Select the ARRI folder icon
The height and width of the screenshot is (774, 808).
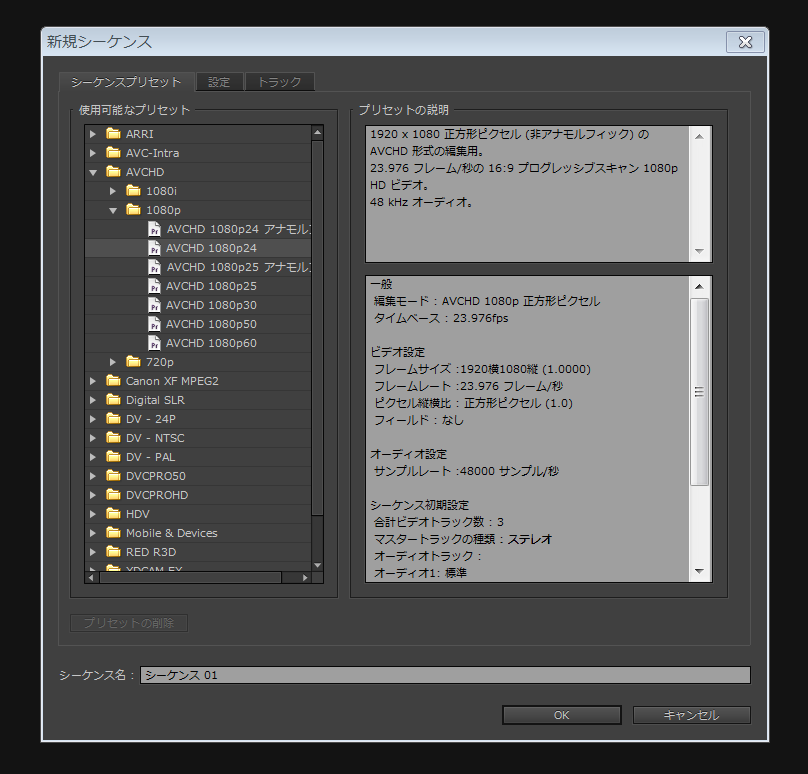coord(113,134)
